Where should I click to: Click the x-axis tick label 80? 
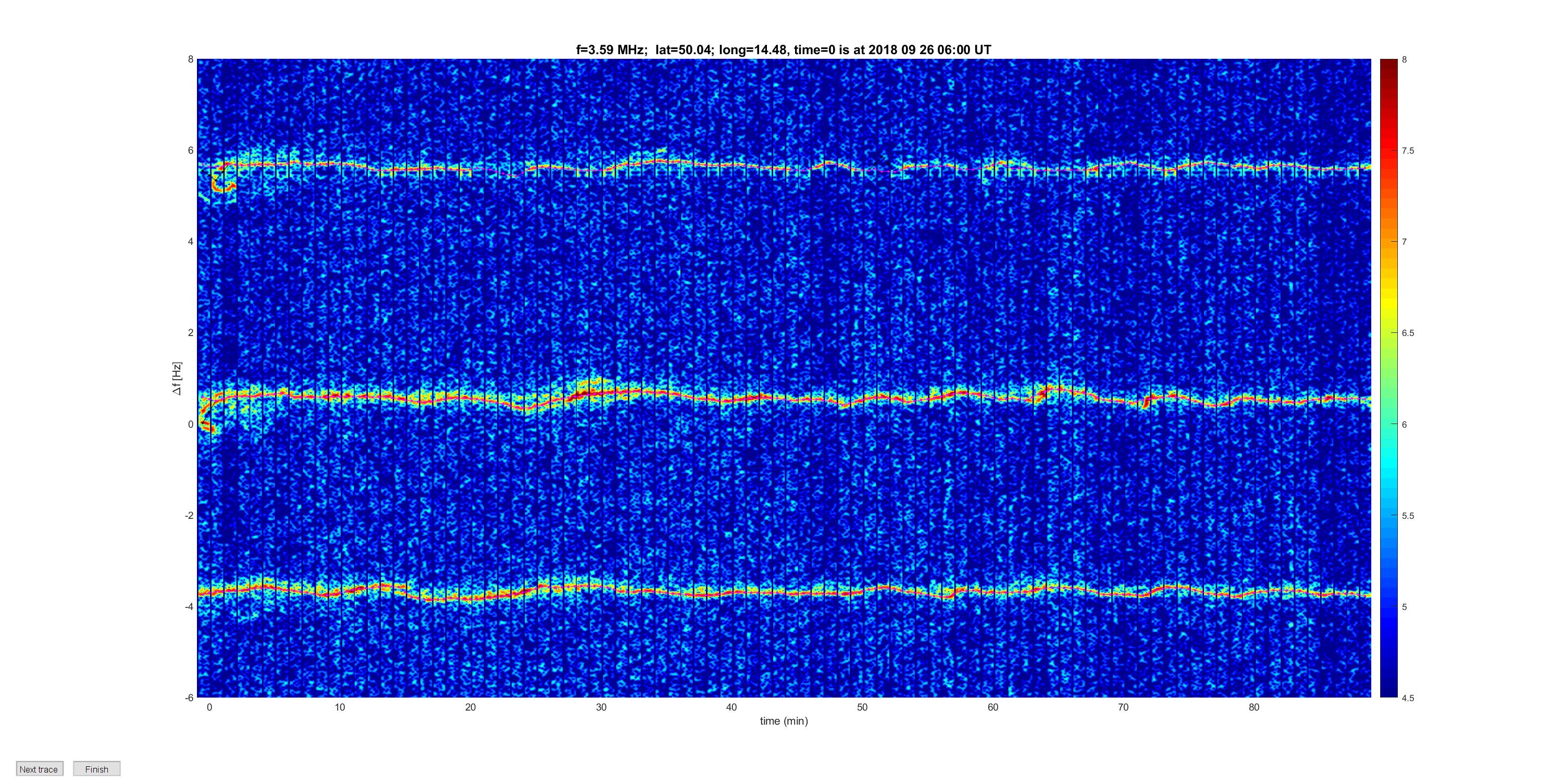pos(1254,707)
